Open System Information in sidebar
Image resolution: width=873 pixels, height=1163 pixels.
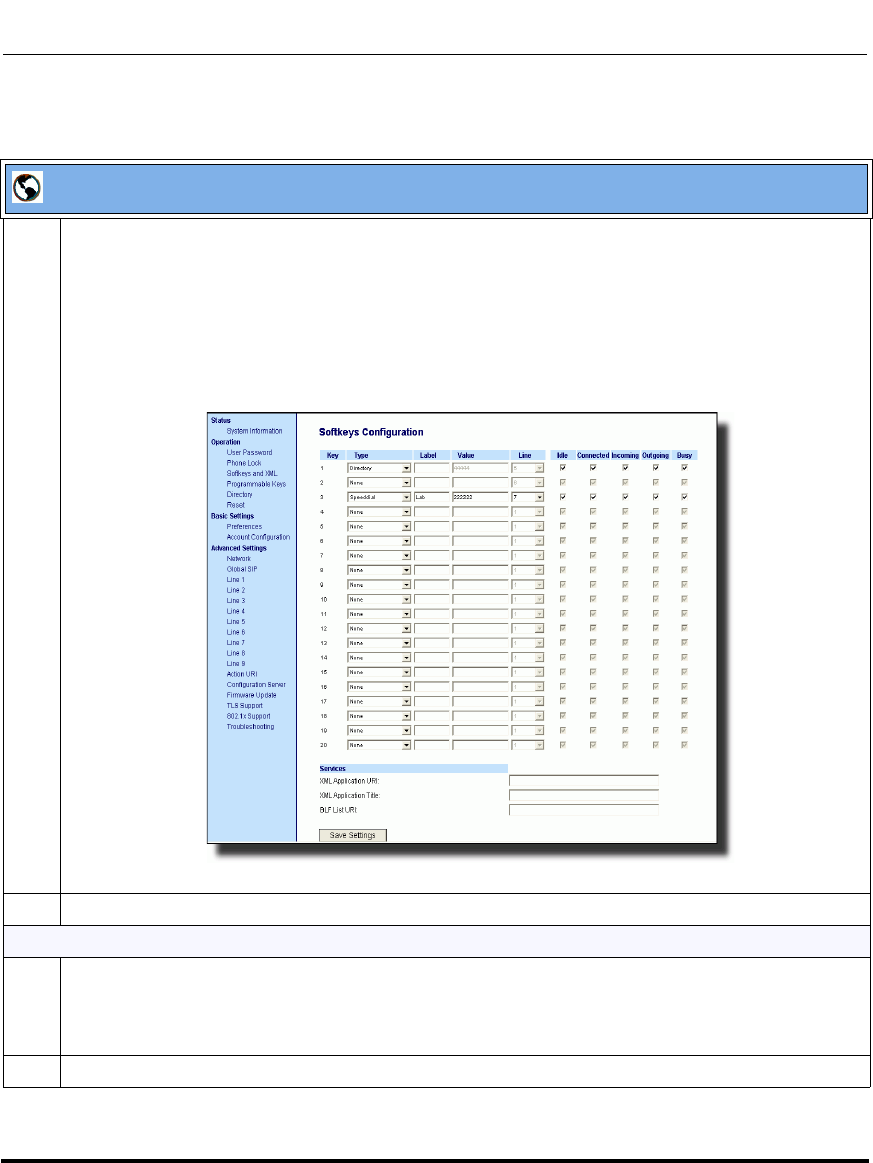click(x=254, y=431)
